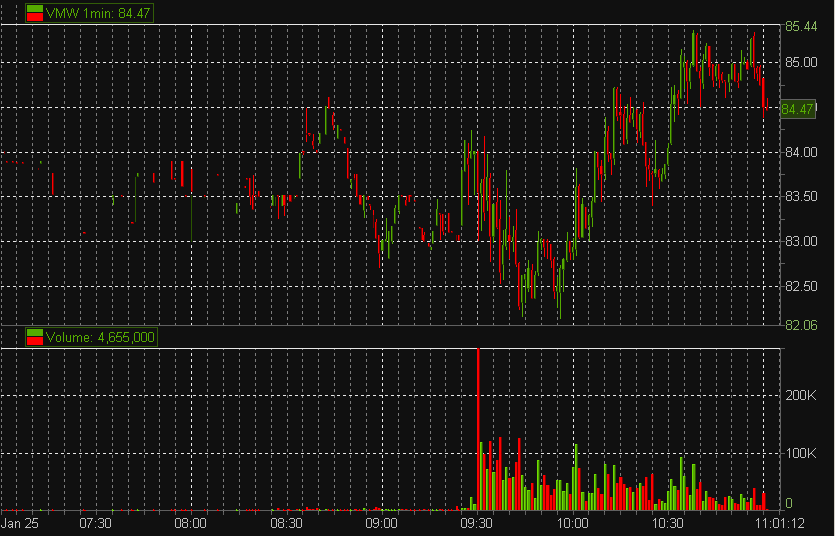Click the 0 volume axis label
This screenshot has width=835, height=536.
coord(789,503)
